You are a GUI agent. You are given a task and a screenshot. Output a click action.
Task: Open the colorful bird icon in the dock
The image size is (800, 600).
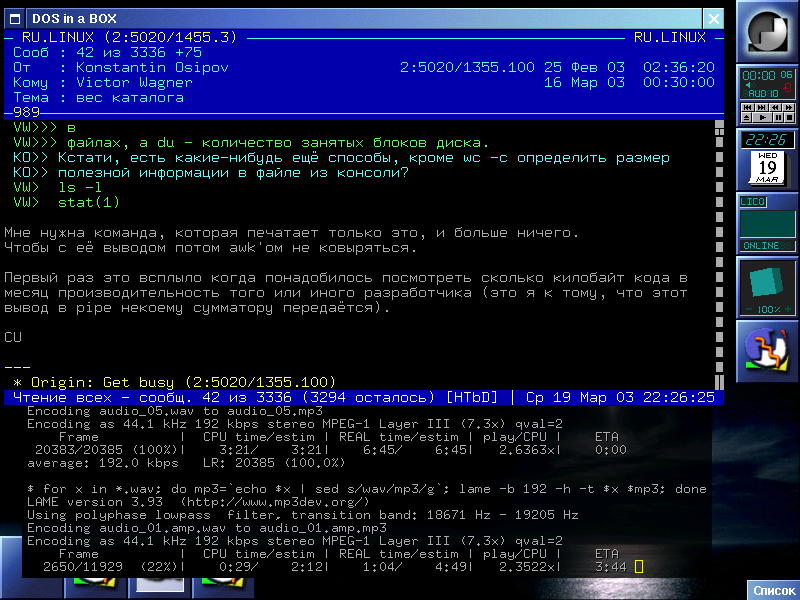[767, 351]
